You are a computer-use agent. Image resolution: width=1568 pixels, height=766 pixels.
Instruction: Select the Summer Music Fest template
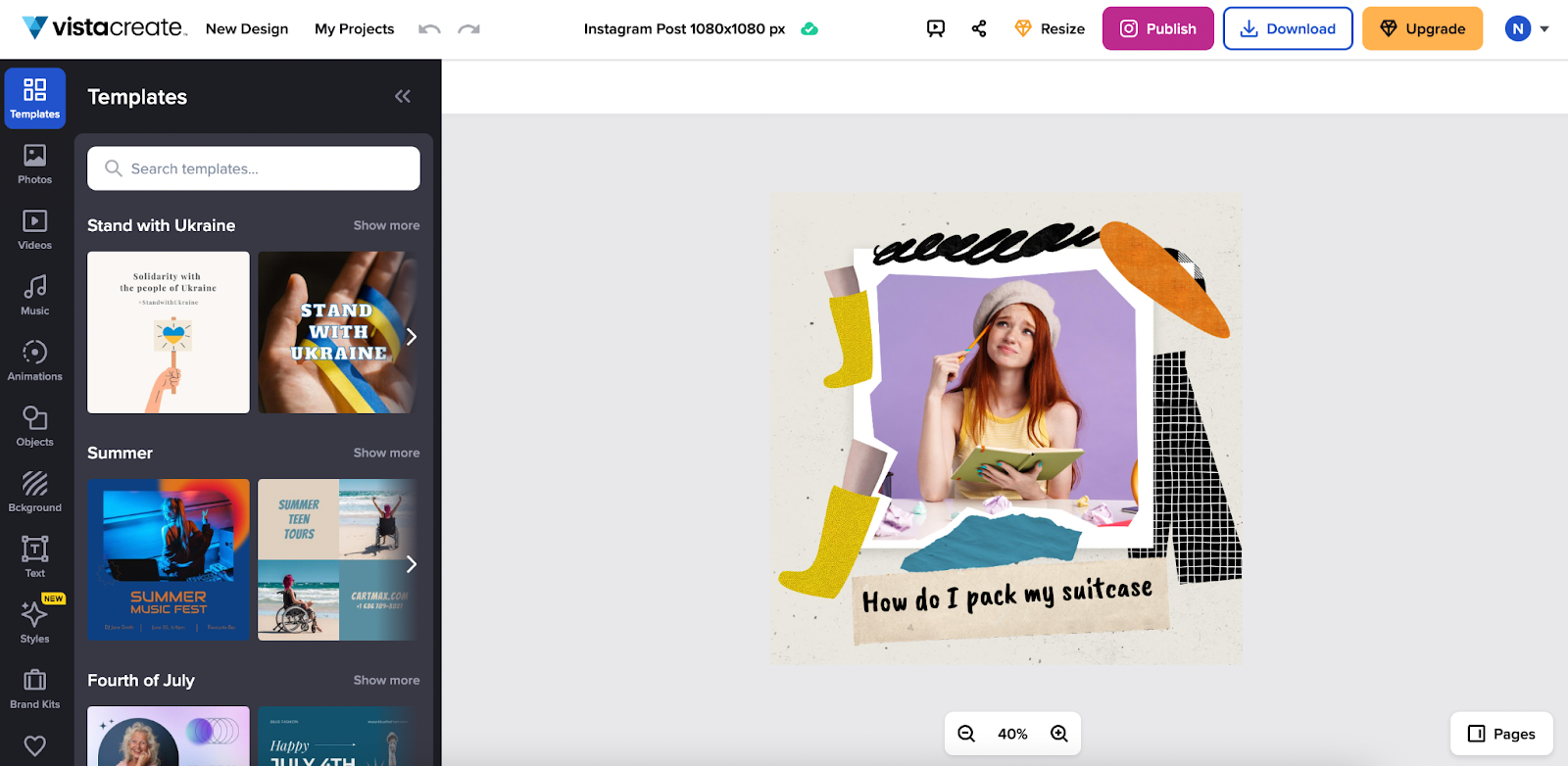point(169,559)
